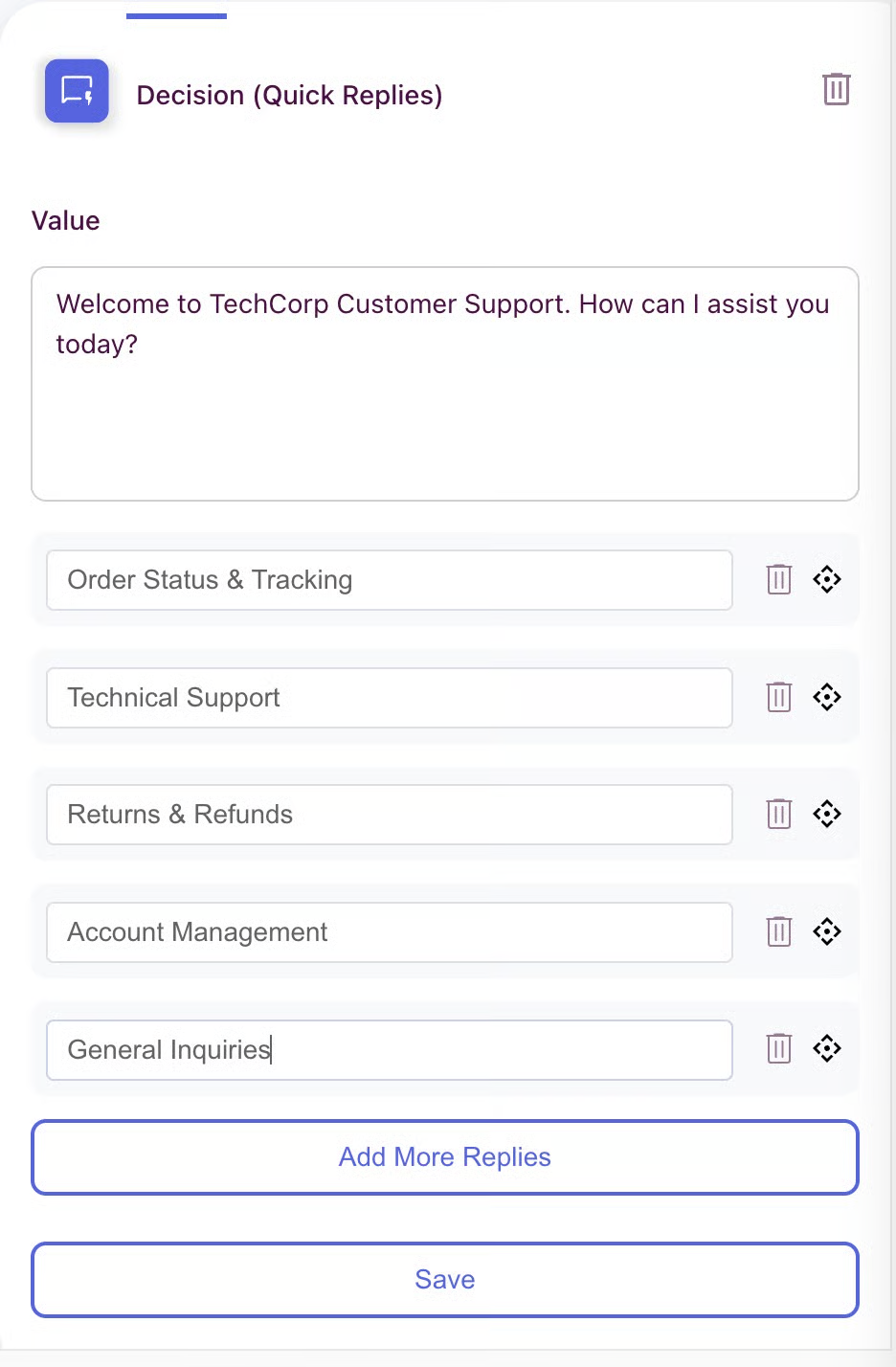
Task: Delete the Technical Support reply
Action: 779,697
